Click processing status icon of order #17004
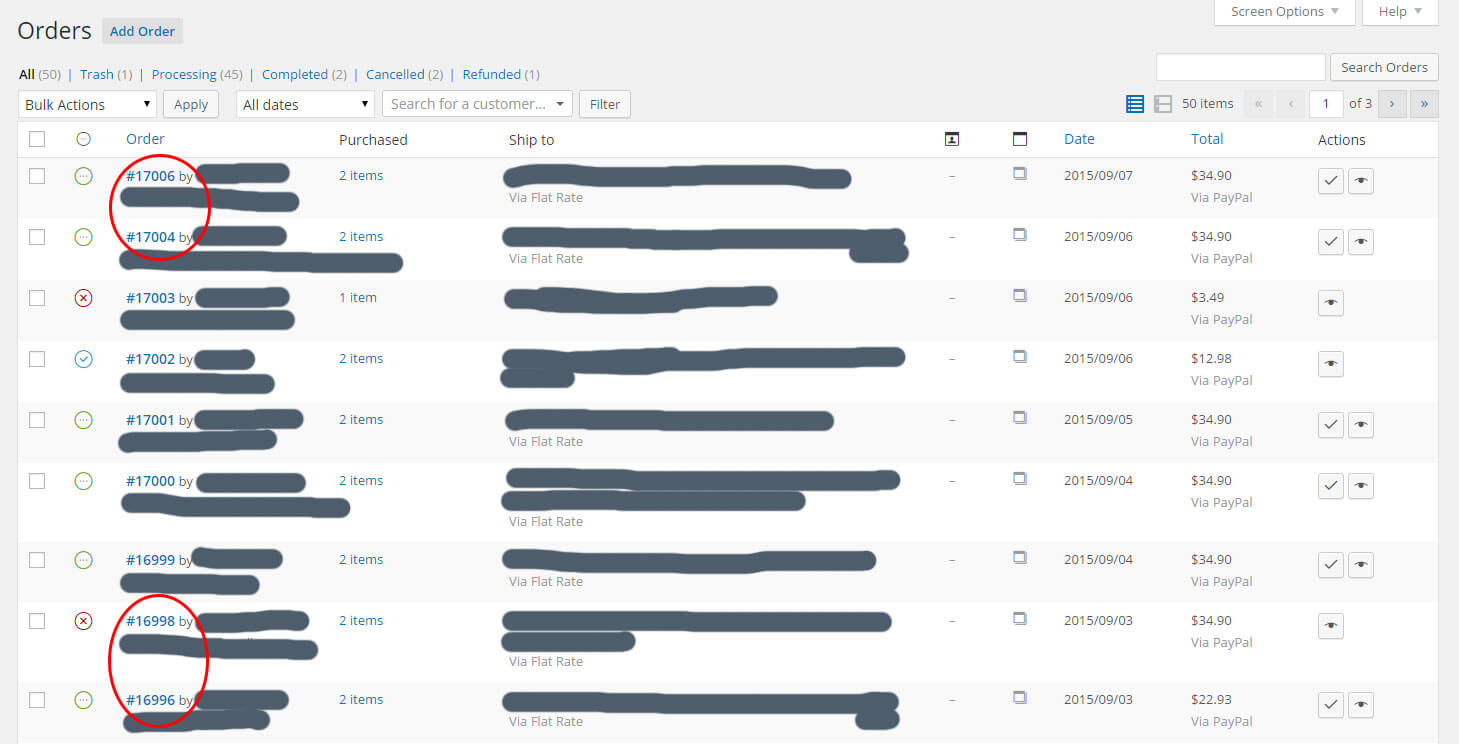 click(x=84, y=237)
